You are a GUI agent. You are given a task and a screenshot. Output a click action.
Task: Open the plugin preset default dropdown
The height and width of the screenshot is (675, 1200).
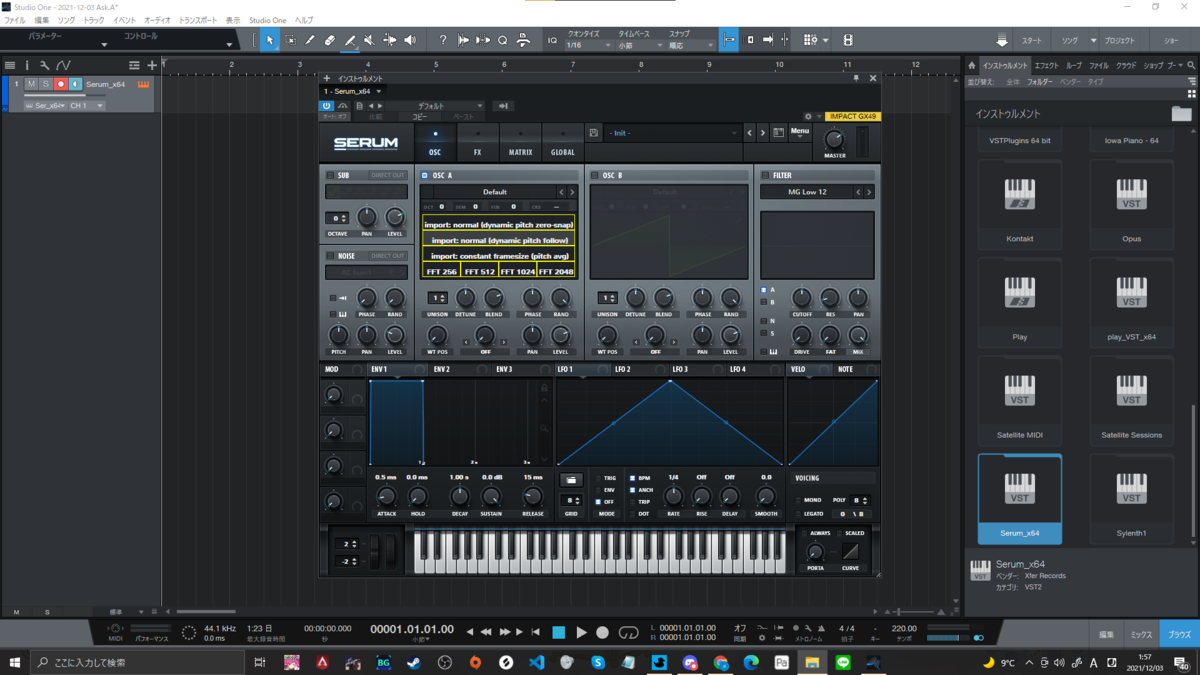(x=436, y=106)
